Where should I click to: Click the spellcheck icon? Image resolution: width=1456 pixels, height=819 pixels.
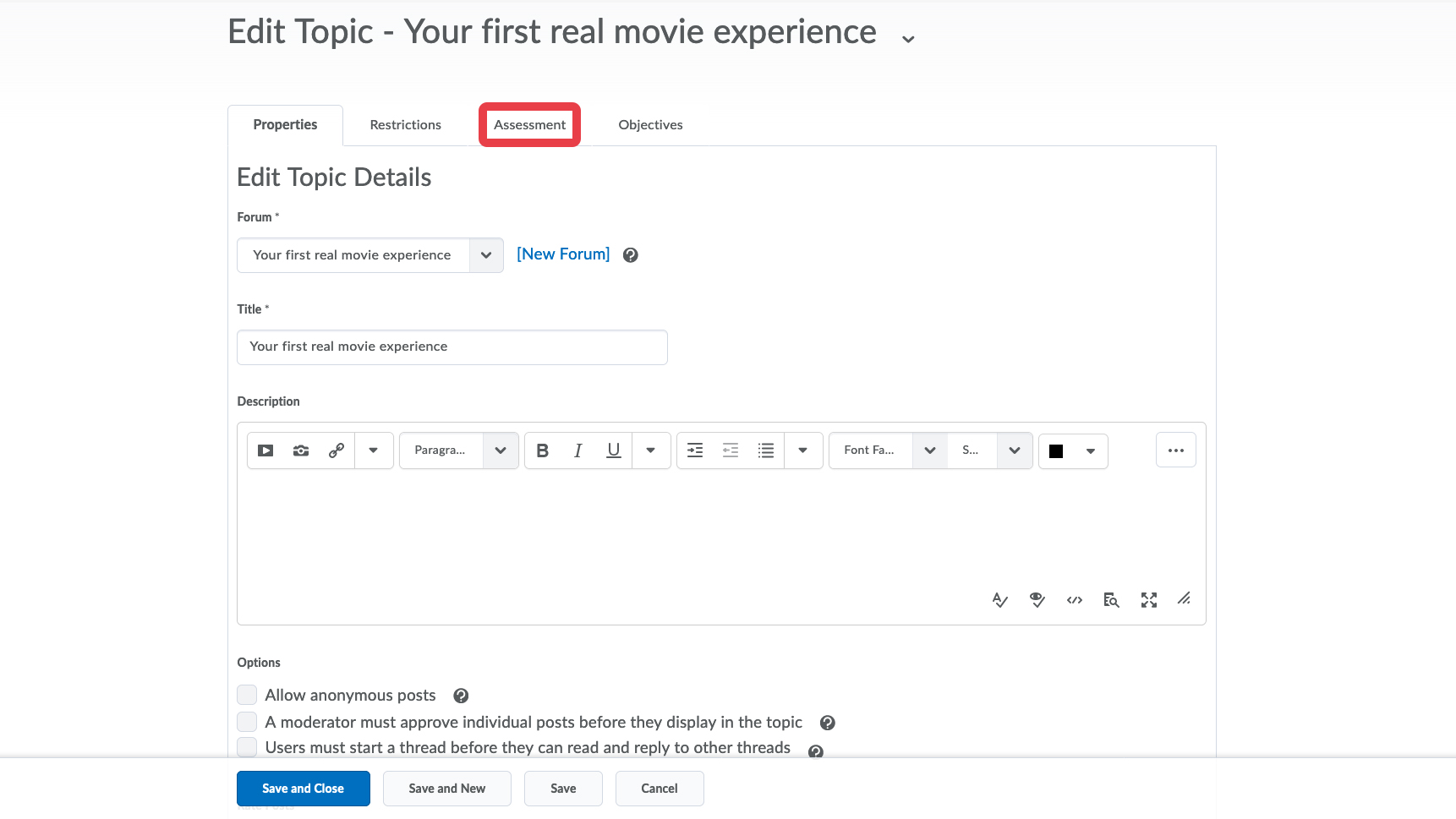pos(1000,600)
